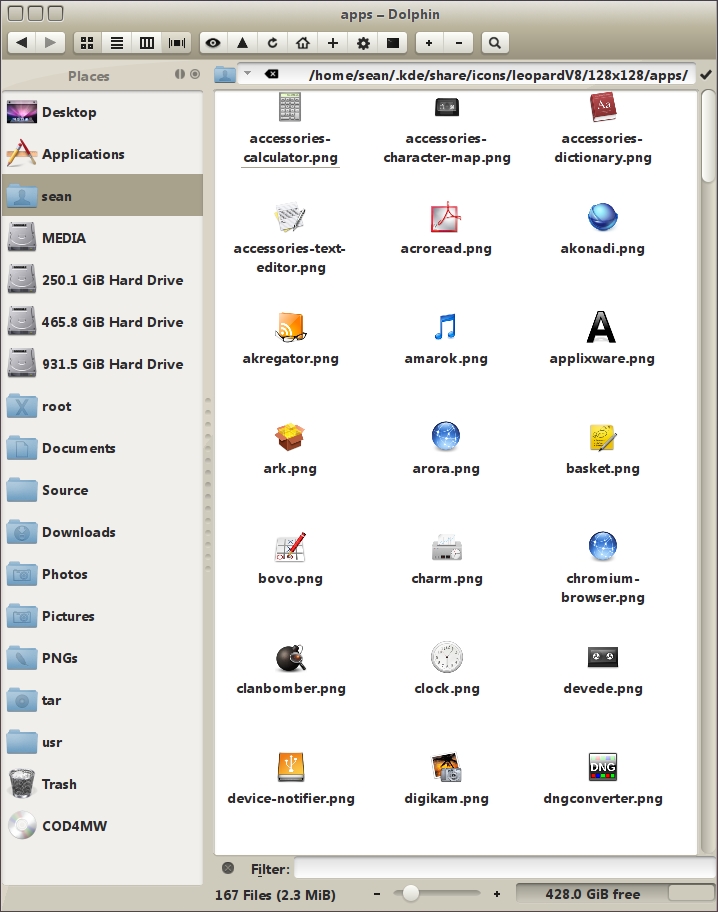Open the 465.8 GiB Hard Drive
This screenshot has height=912, width=718.
(x=102, y=322)
